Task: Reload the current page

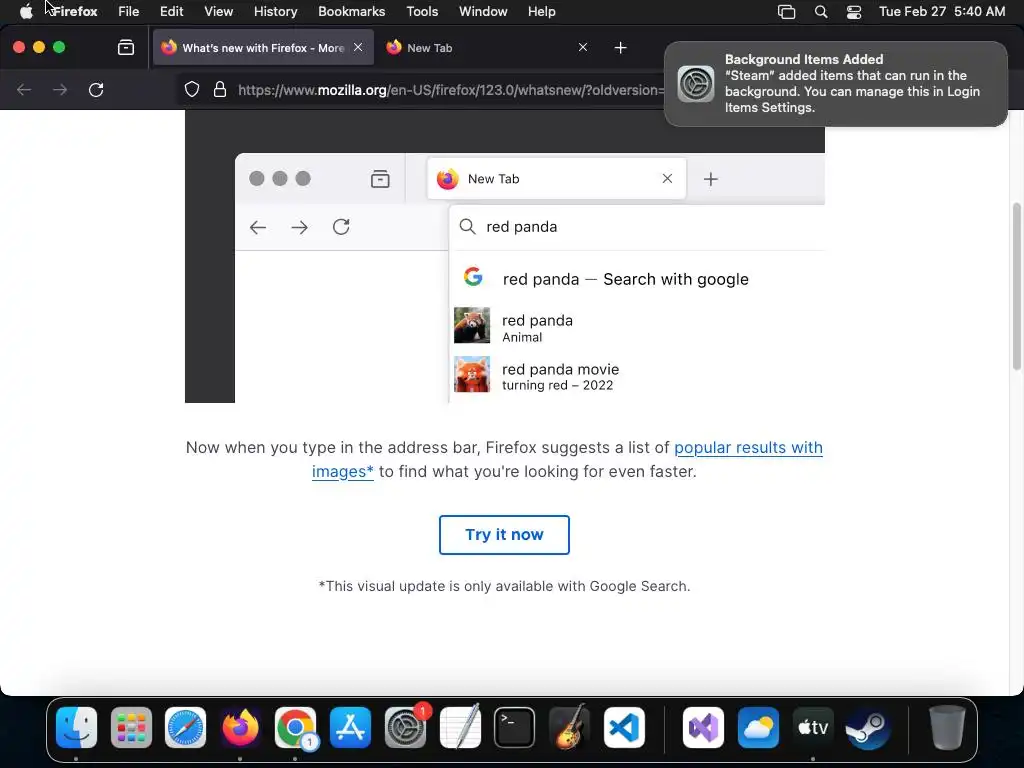Action: click(96, 89)
